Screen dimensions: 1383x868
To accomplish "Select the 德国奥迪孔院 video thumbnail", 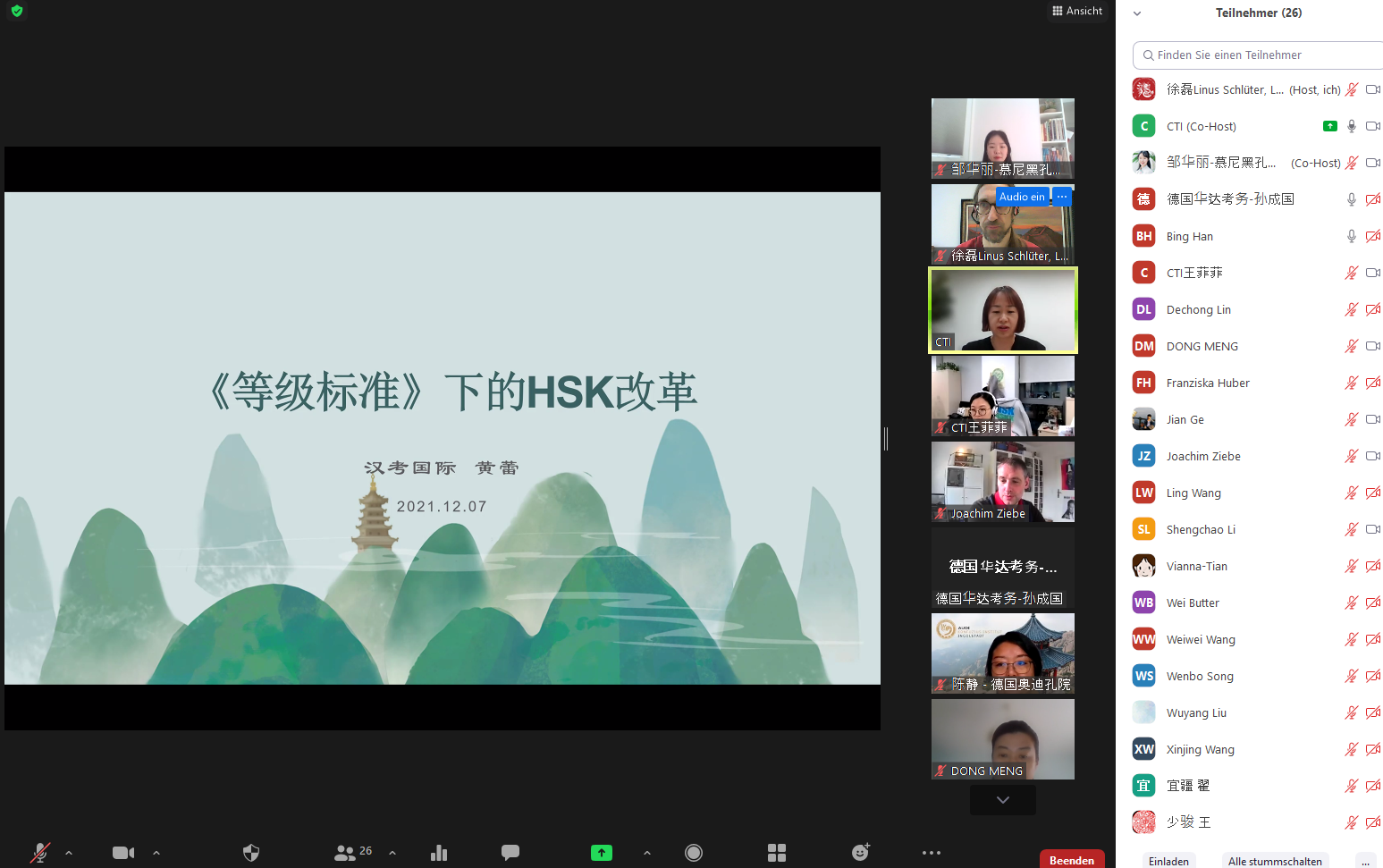I will 1003,653.
